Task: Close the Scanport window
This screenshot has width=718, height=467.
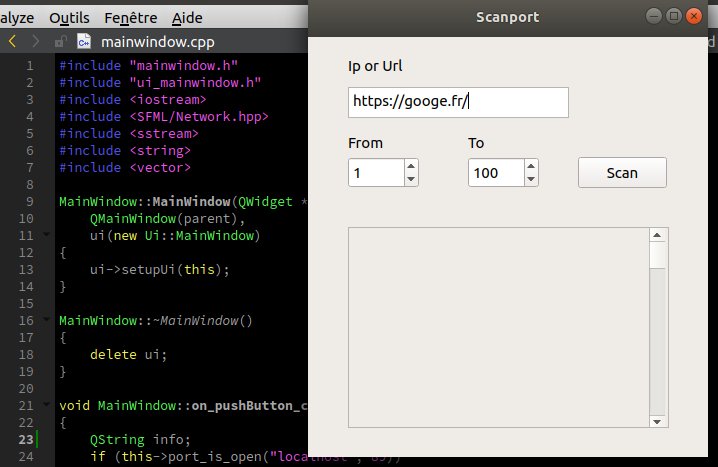Action: coord(694,16)
